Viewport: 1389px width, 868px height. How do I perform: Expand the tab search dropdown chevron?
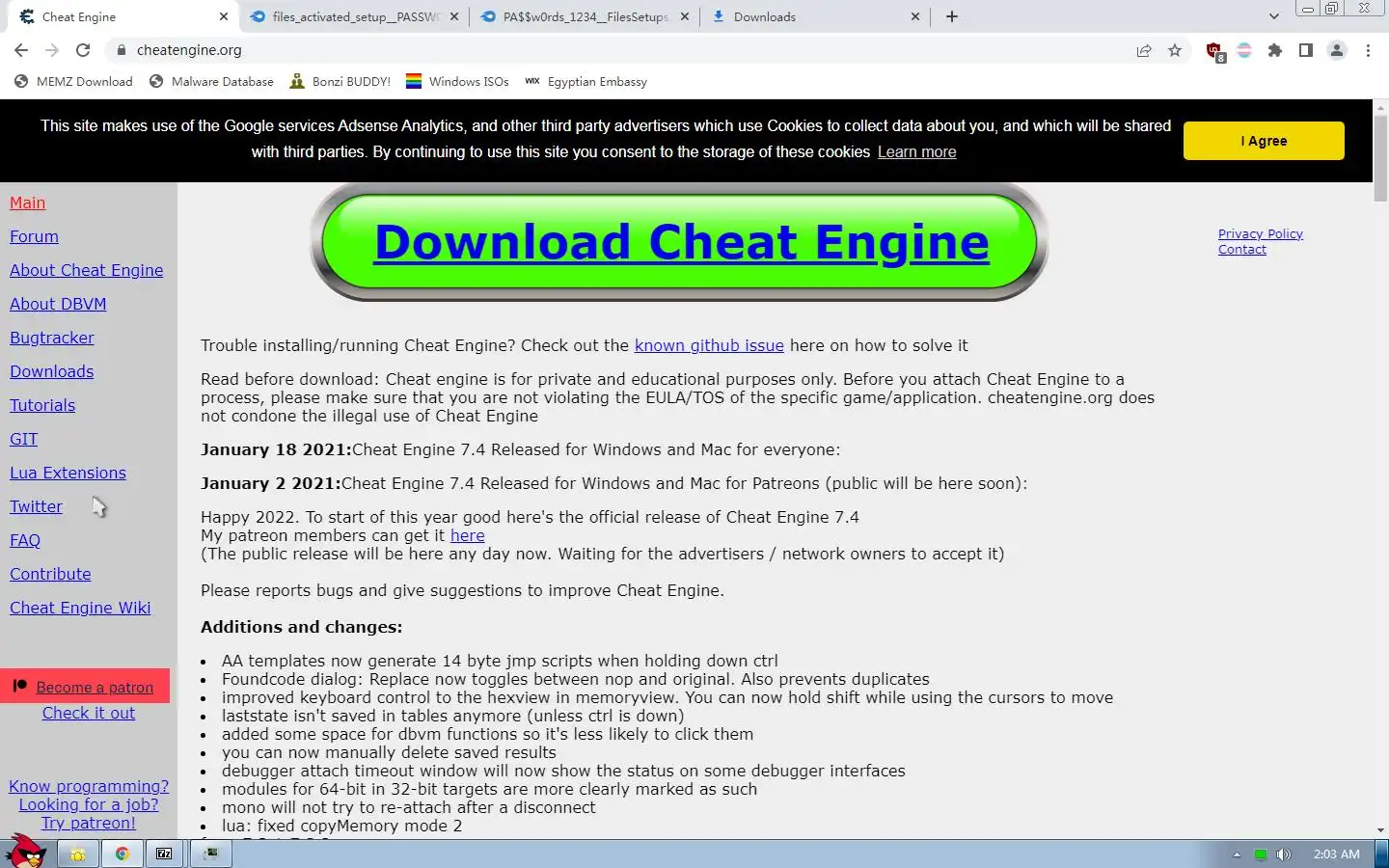tap(1273, 16)
